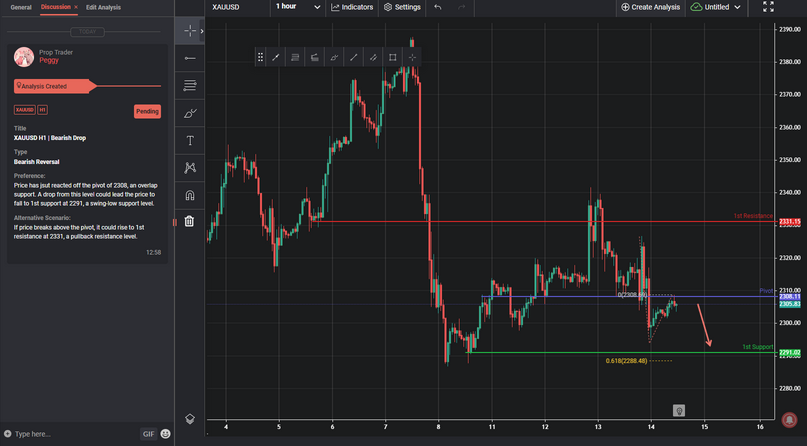Grab the floating toolbar drag handle
The image size is (807, 446).
260,58
